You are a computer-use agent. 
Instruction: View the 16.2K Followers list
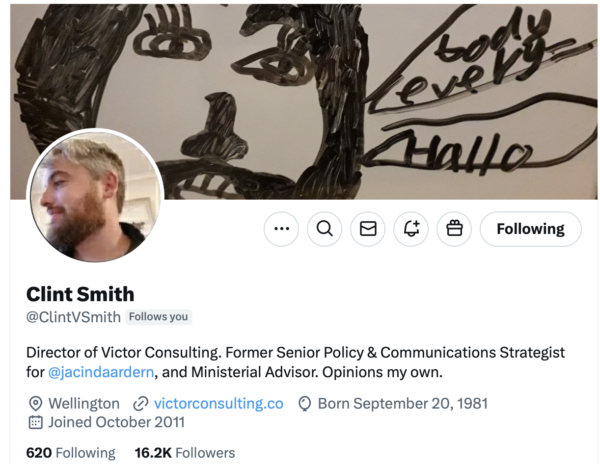tap(185, 453)
